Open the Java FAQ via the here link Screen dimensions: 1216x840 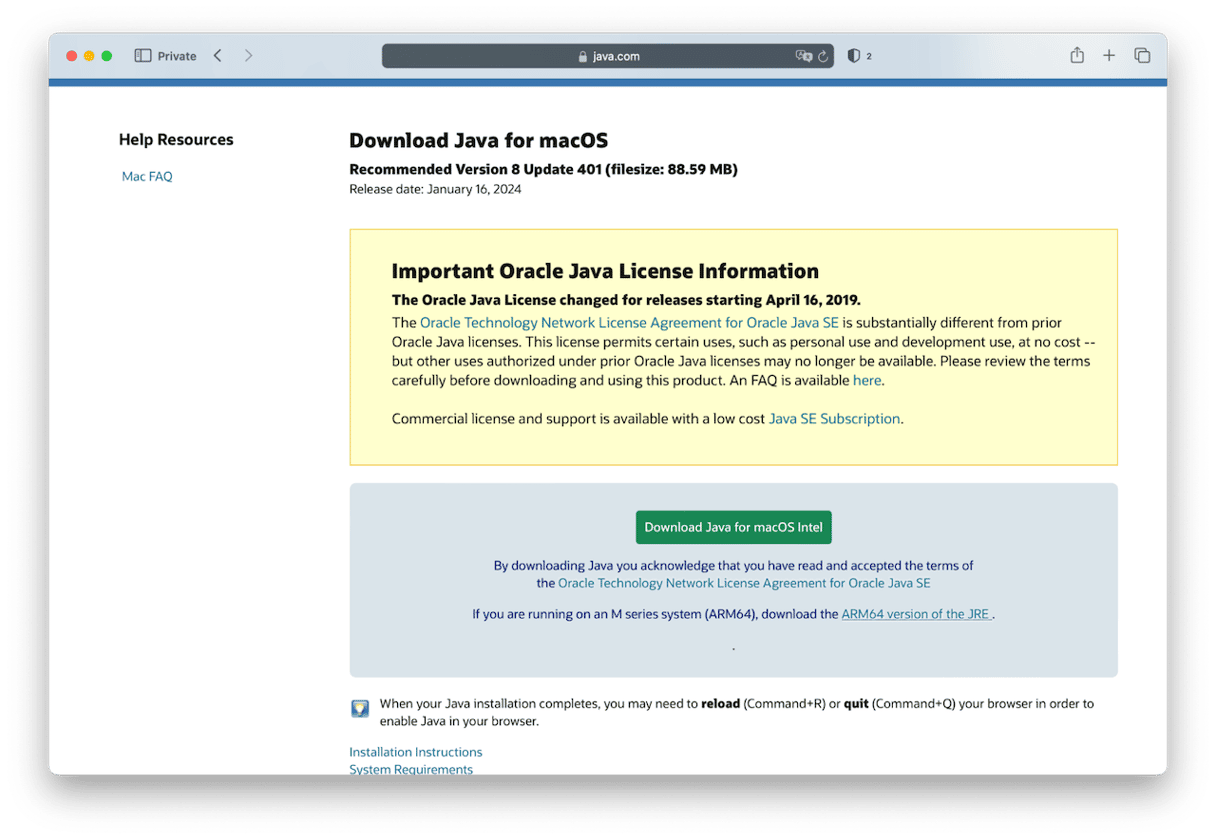pyautogui.click(x=866, y=380)
